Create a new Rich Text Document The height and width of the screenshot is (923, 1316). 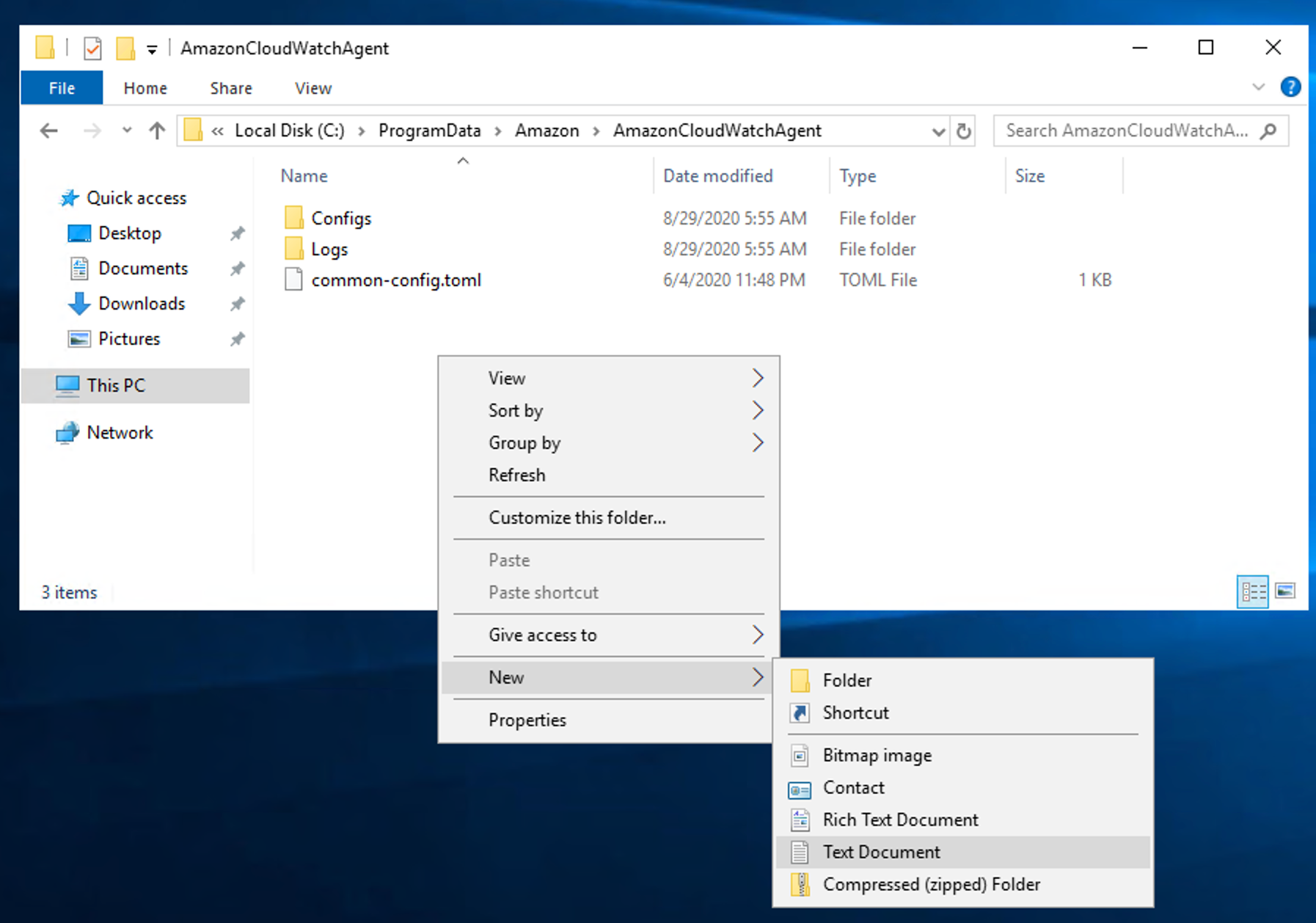tap(963, 820)
